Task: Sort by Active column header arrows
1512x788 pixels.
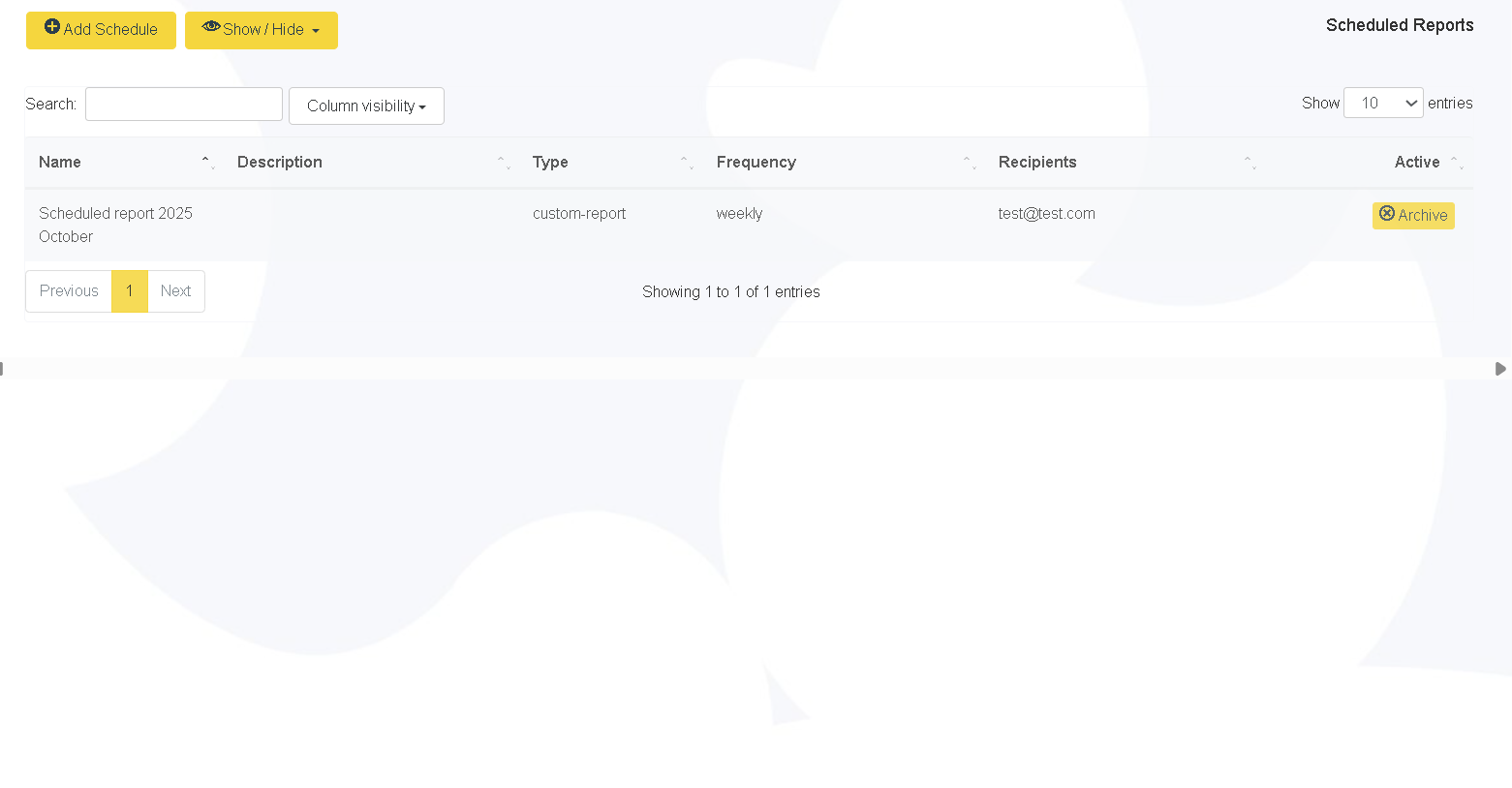Action: click(1456, 163)
